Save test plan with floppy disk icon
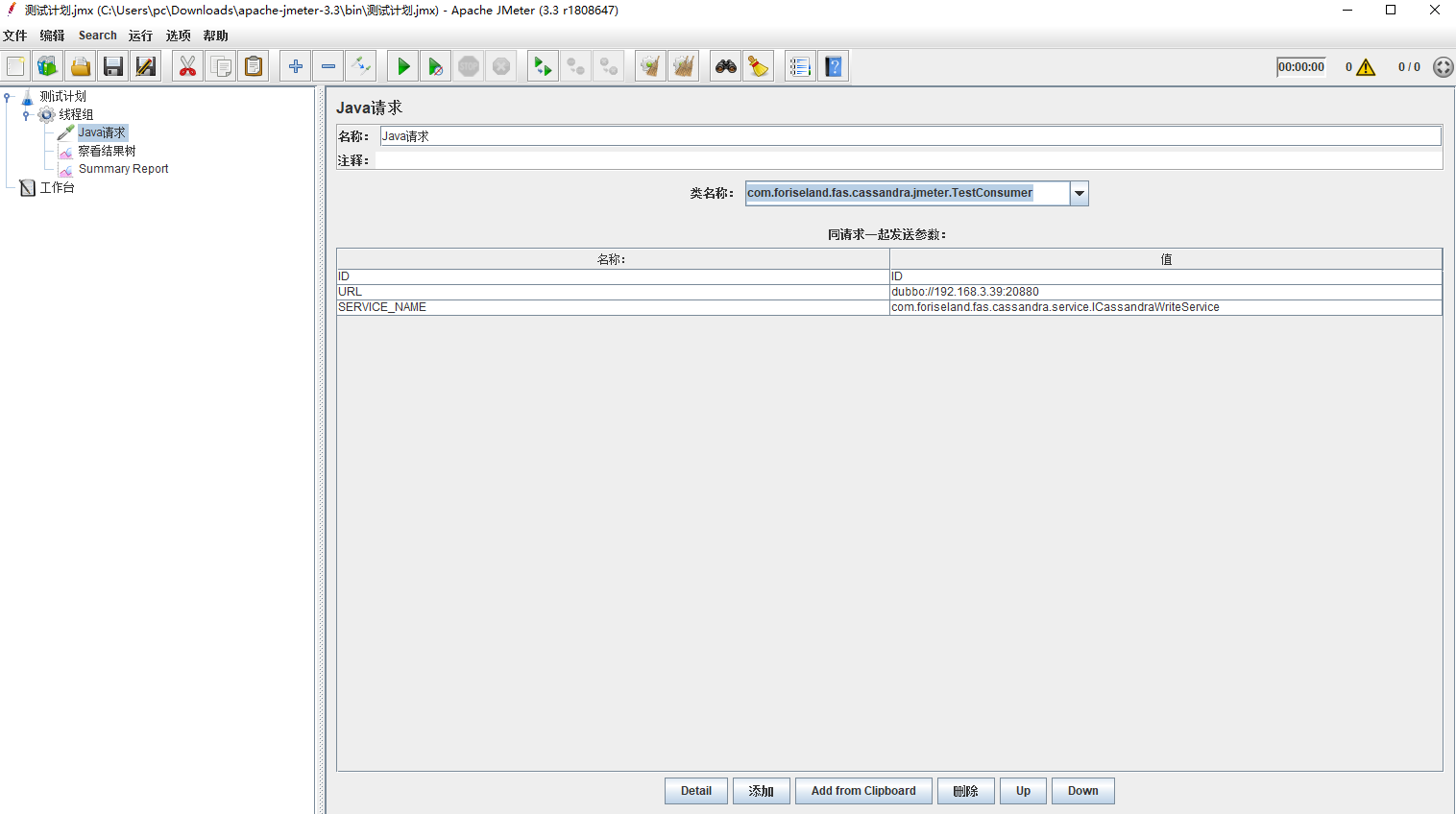Screen dimensions: 1456x814 coord(113,66)
